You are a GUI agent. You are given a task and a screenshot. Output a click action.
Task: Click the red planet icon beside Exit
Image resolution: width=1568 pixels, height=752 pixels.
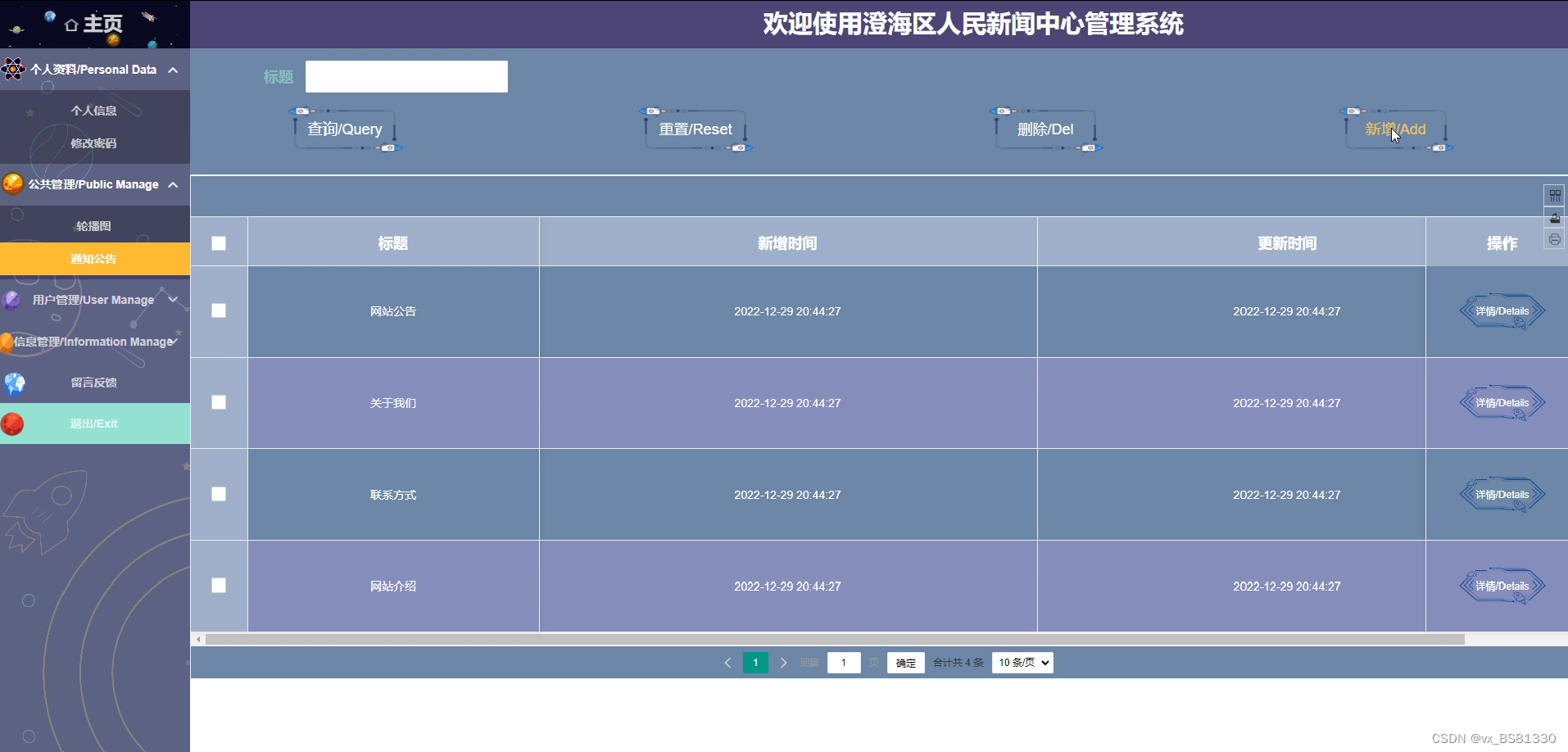point(12,424)
